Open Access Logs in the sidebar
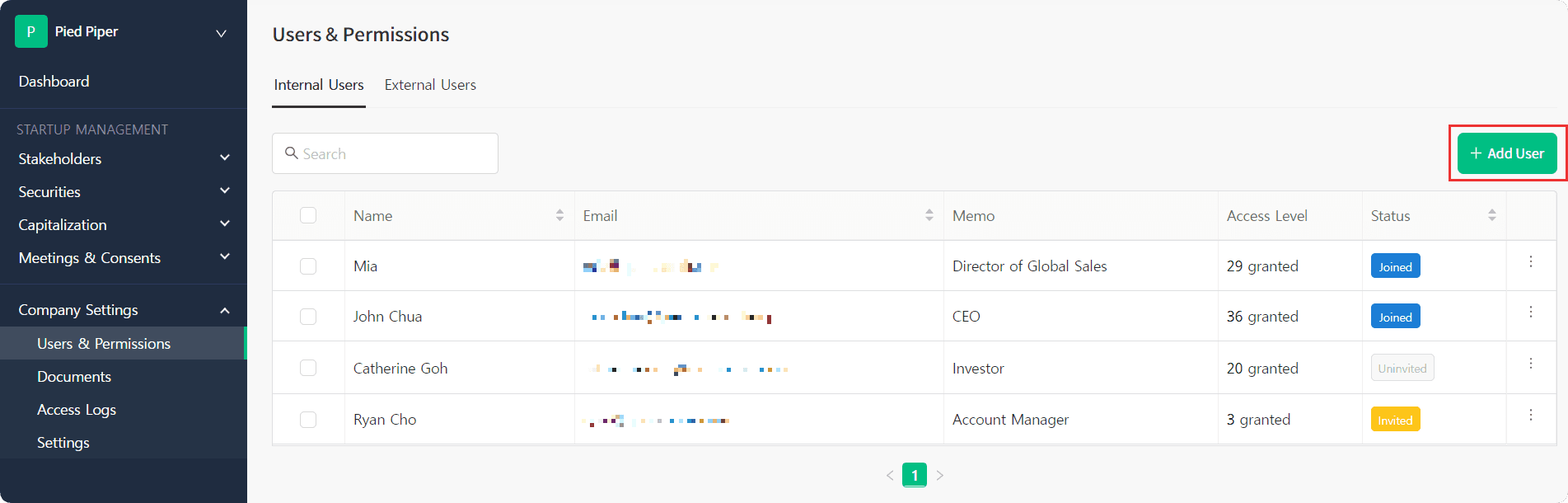 click(77, 410)
